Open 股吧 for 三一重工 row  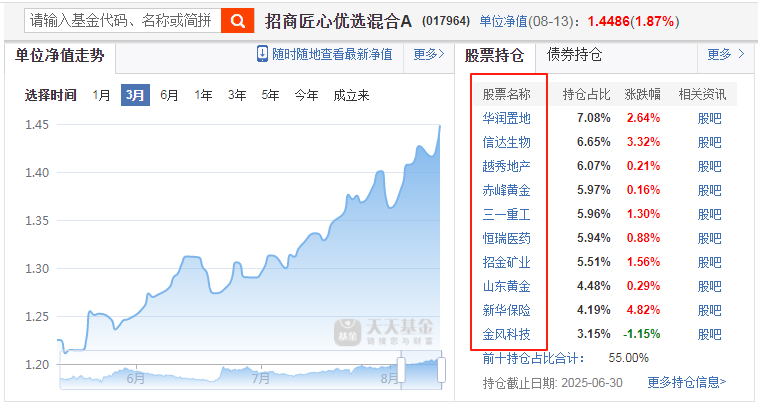(709, 214)
